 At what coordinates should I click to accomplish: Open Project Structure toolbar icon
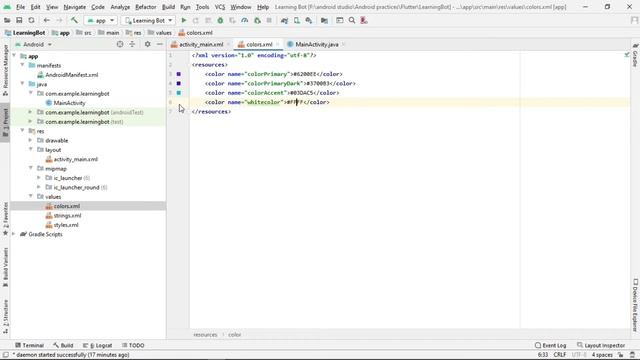point(324,20)
